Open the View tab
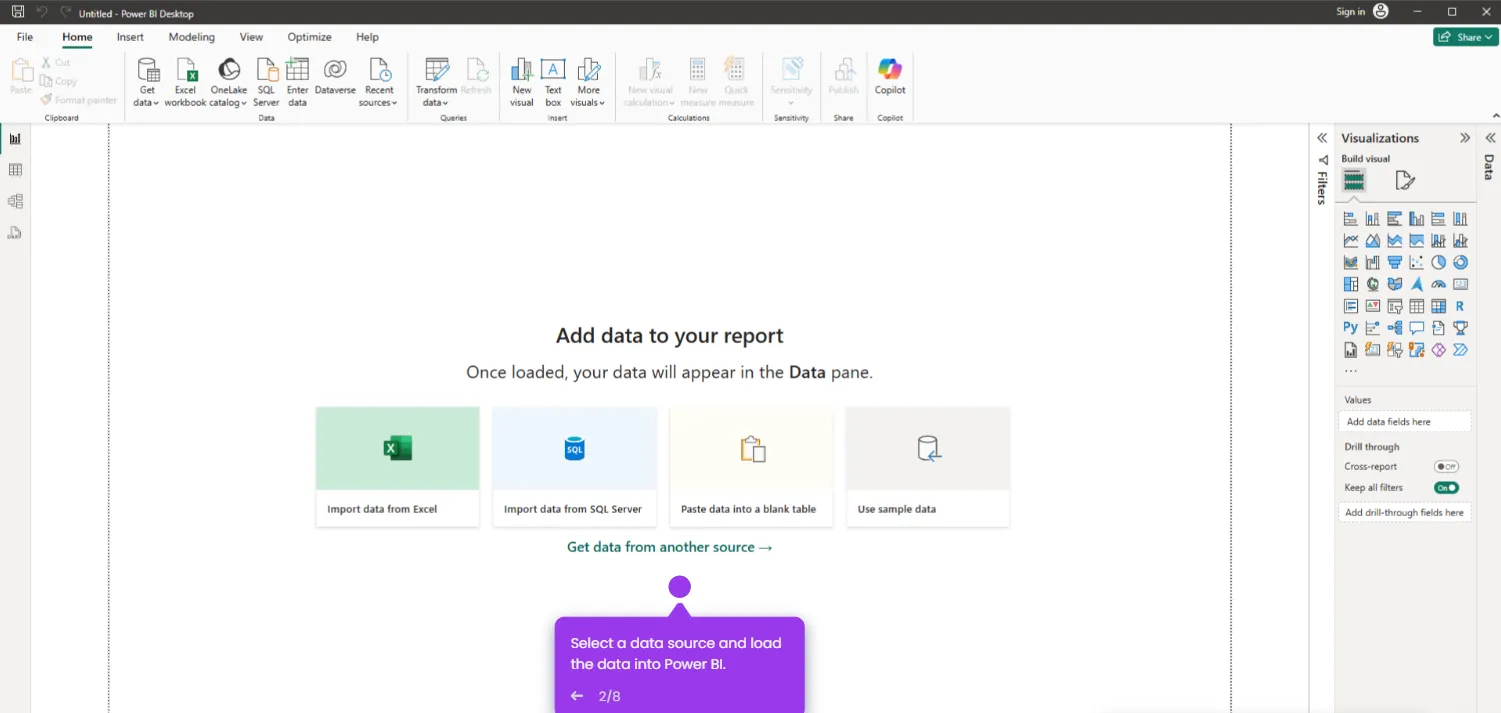Viewport: 1501px width, 713px height. click(x=251, y=37)
